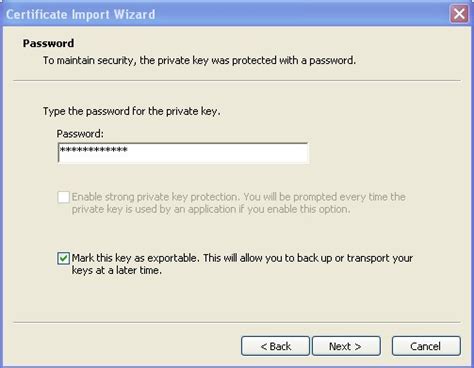474x368 pixels.
Task: Enable strong private key protection checkbox
Action: click(x=63, y=197)
